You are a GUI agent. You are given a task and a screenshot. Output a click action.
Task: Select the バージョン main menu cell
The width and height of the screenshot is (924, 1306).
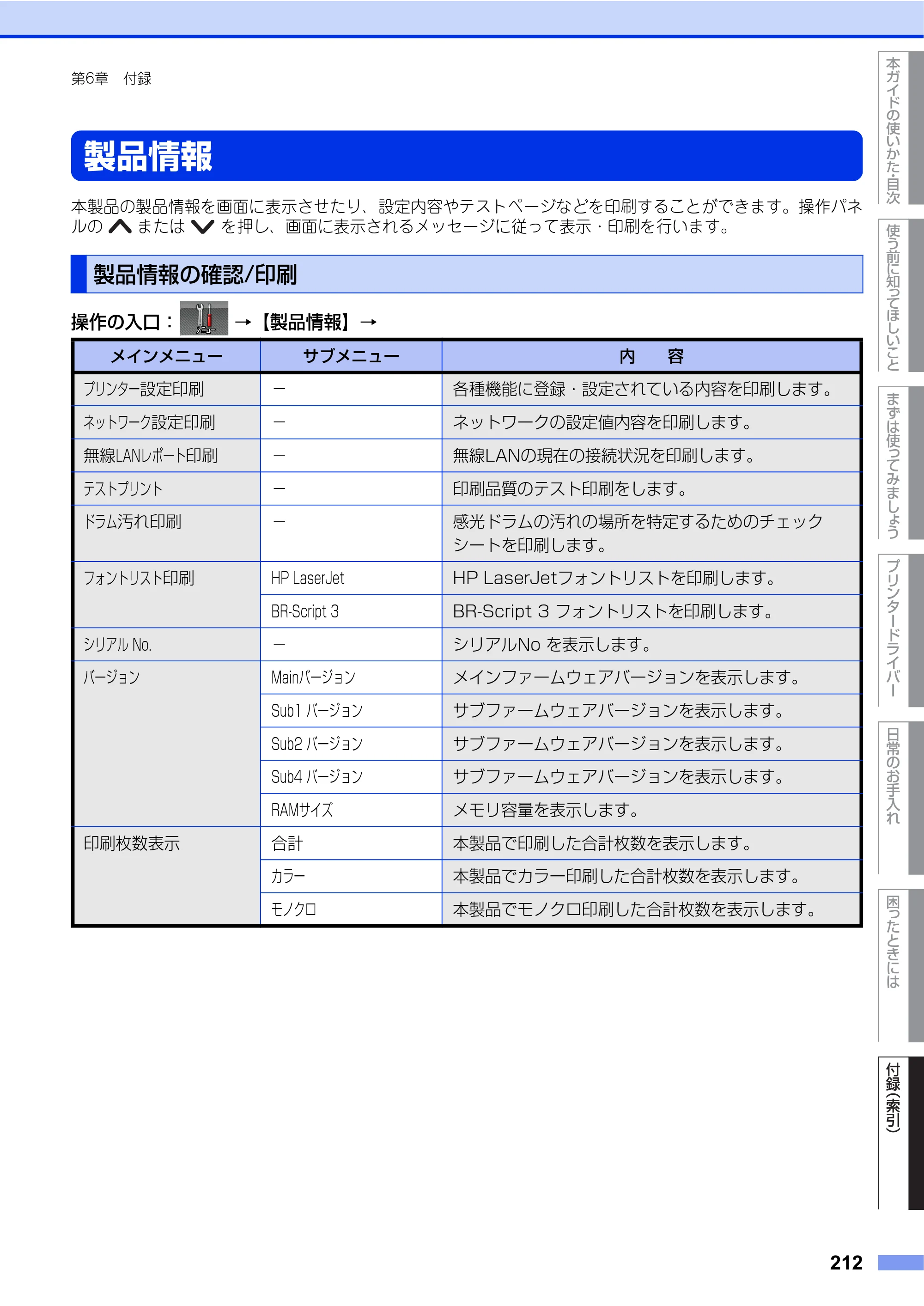pos(167,743)
